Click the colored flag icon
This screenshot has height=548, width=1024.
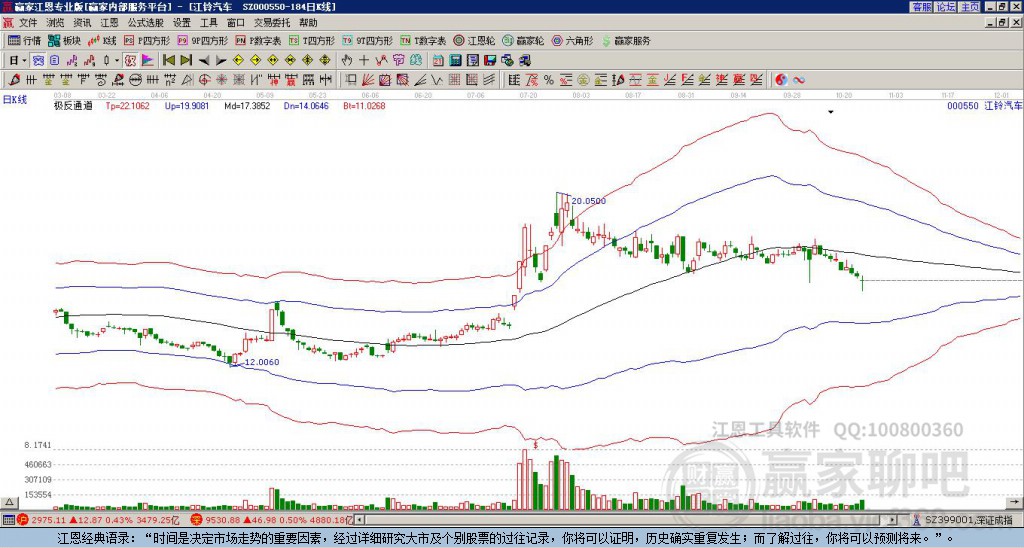coord(148,61)
